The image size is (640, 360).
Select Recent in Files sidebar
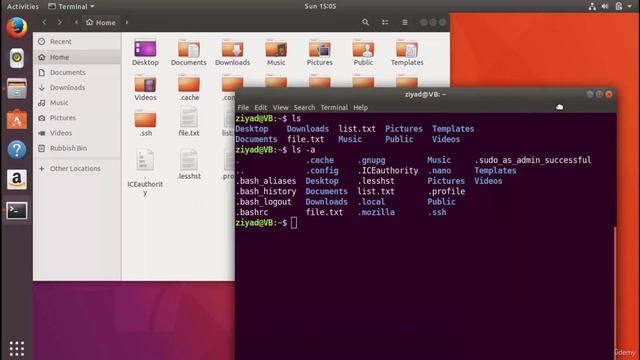click(77, 42)
